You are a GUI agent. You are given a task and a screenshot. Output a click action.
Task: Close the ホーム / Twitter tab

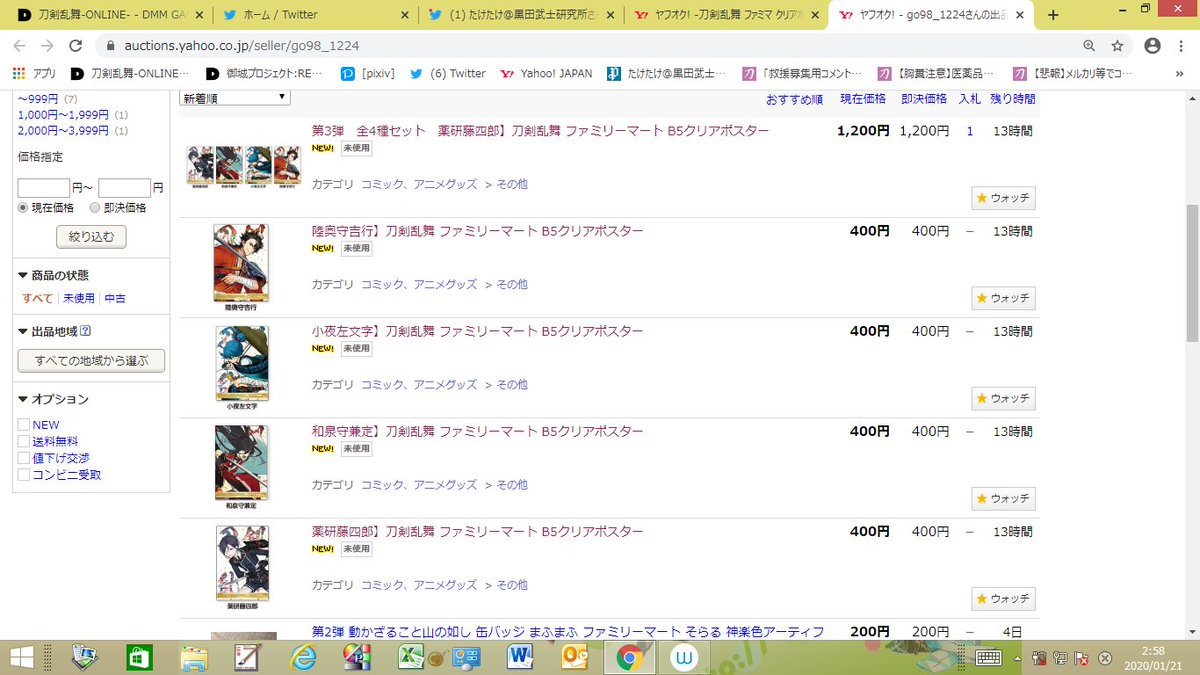(403, 15)
